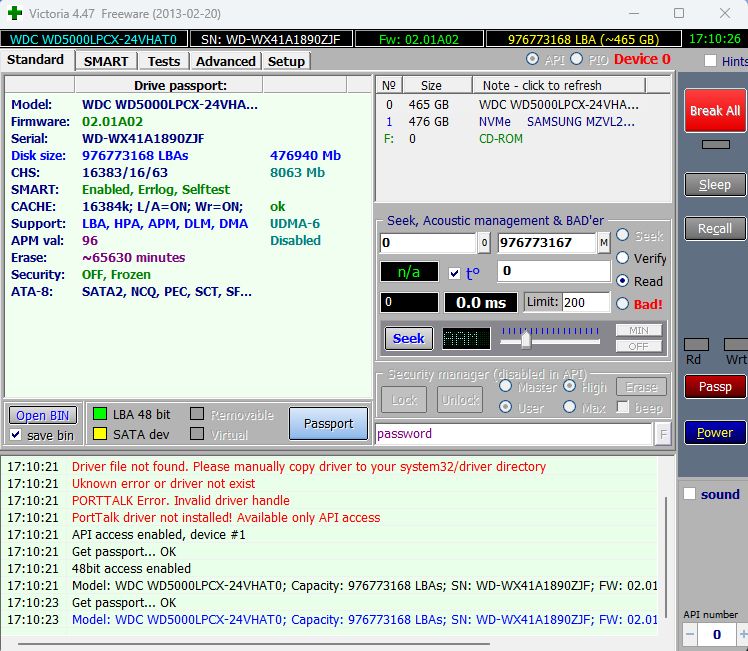Click the Break All button

point(715,111)
